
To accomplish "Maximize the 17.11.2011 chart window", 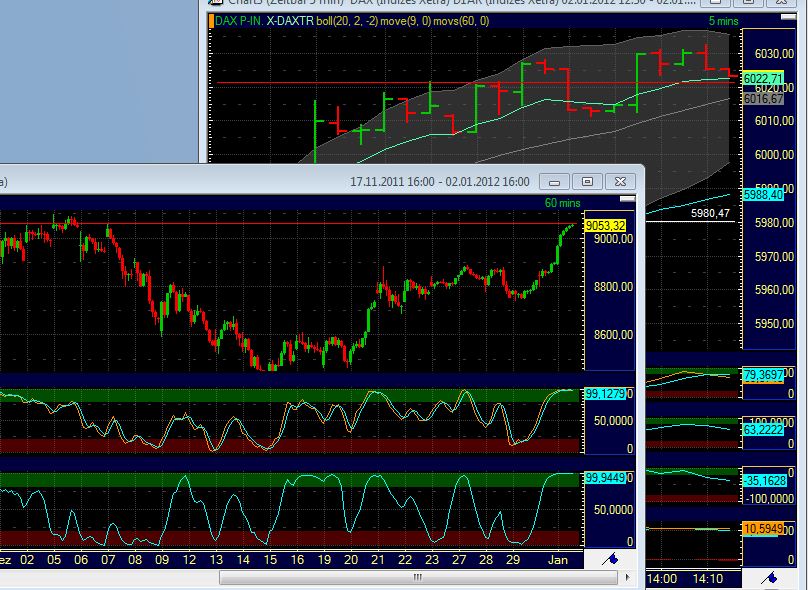I will pyautogui.click(x=588, y=182).
